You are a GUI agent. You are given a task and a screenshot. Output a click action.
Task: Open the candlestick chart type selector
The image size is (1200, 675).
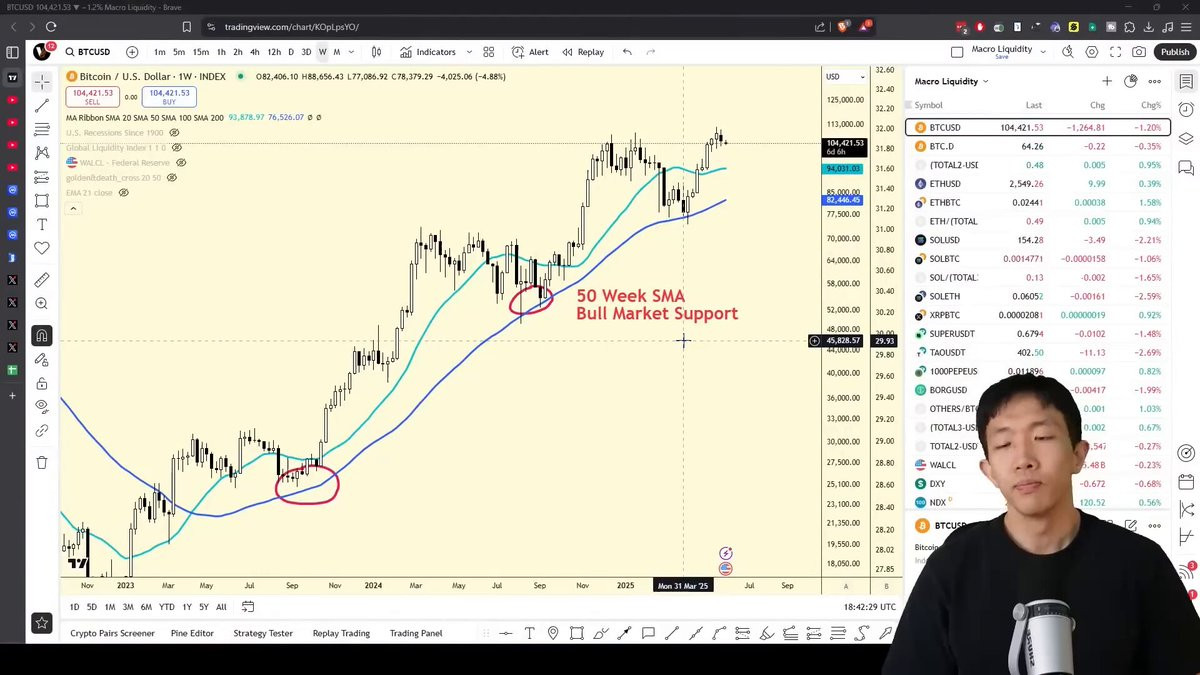[377, 52]
